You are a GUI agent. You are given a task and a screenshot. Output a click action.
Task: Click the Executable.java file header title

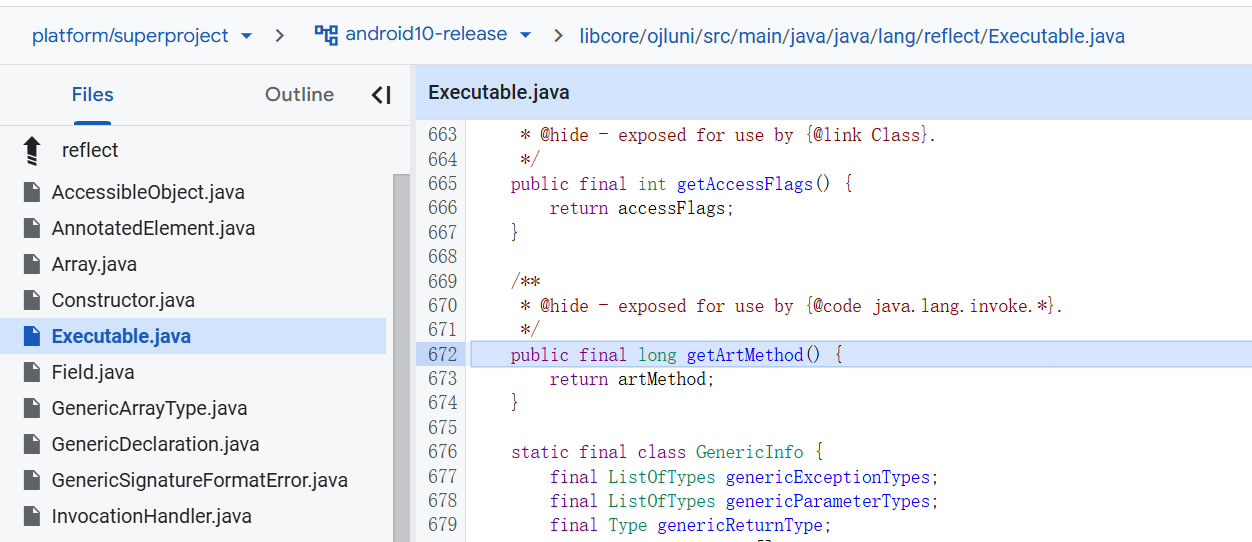pyautogui.click(x=498, y=93)
